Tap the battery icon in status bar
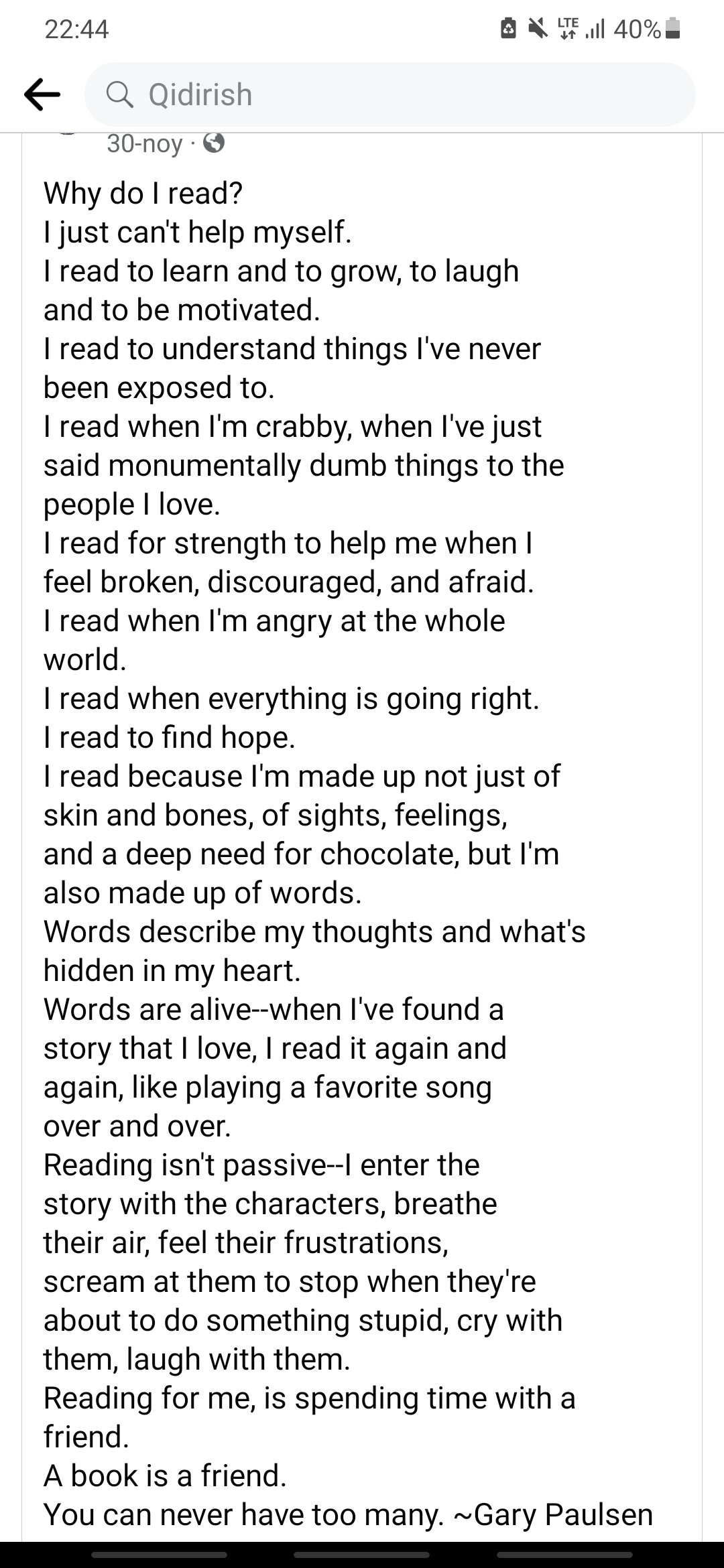 tap(675, 29)
